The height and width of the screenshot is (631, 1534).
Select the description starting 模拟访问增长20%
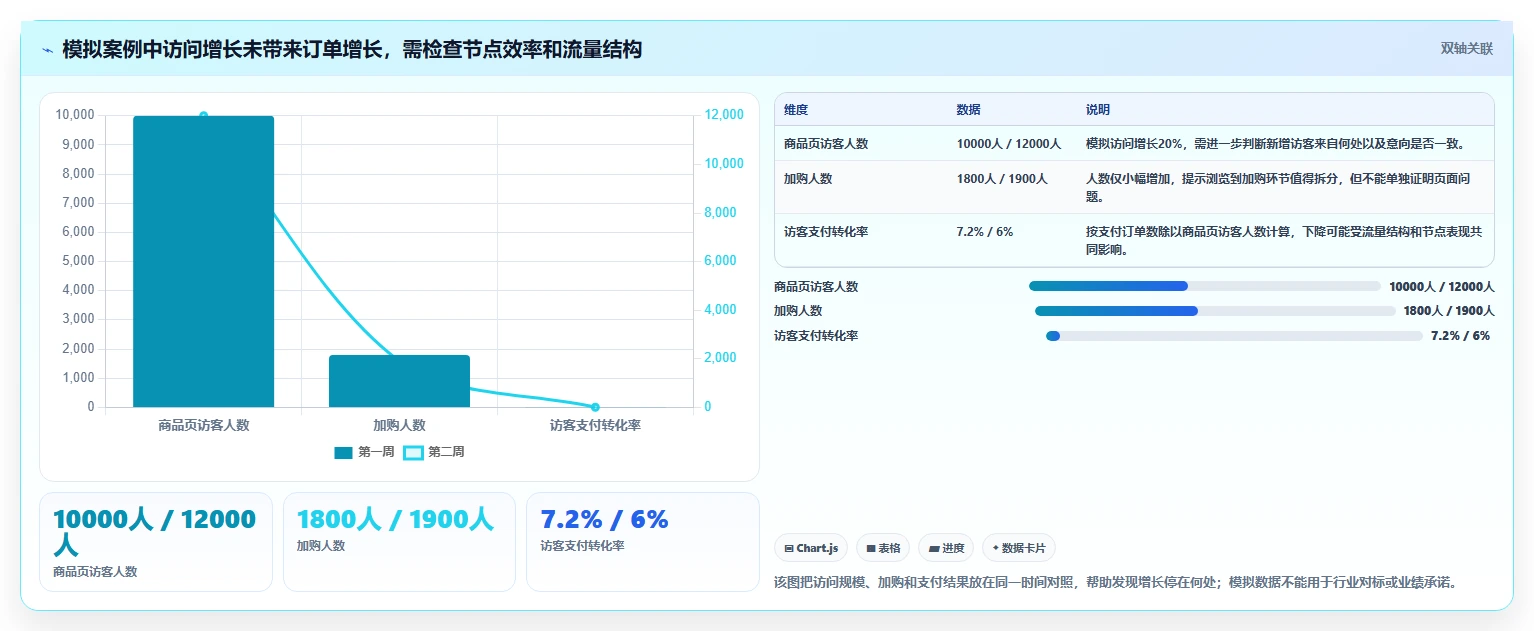click(1276, 144)
